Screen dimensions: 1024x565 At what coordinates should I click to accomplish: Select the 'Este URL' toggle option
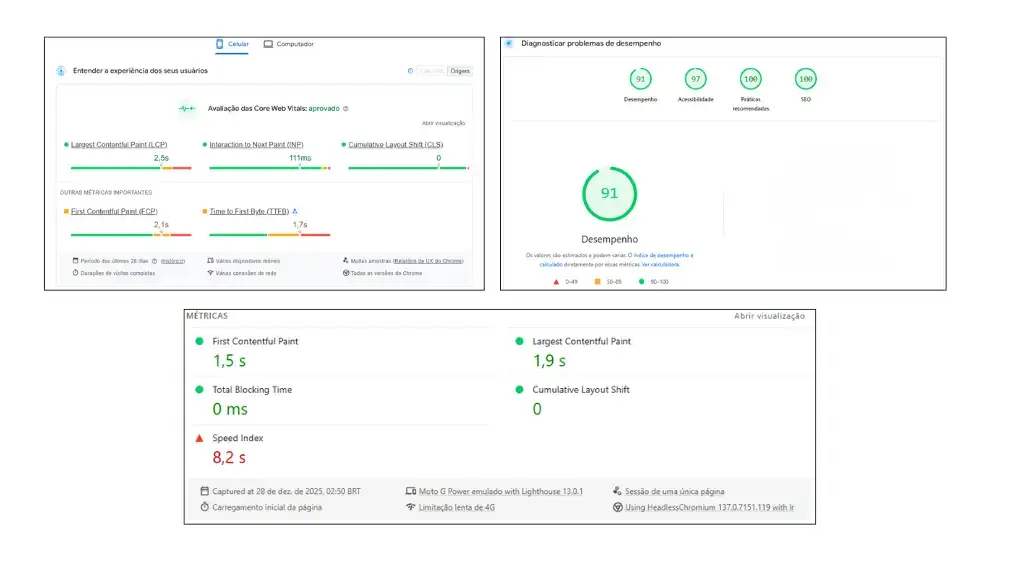(x=432, y=71)
